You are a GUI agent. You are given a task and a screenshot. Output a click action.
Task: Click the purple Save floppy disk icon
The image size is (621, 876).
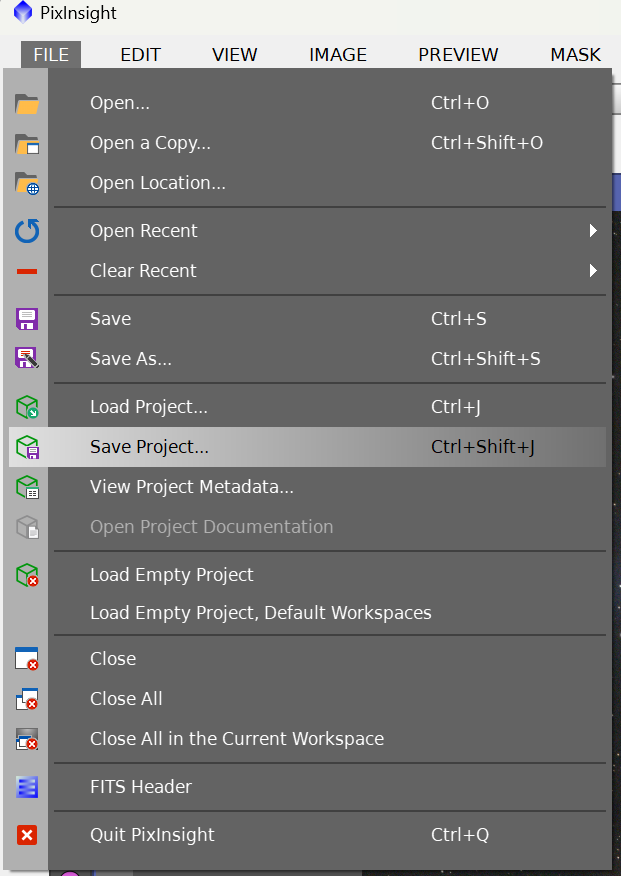point(27,319)
